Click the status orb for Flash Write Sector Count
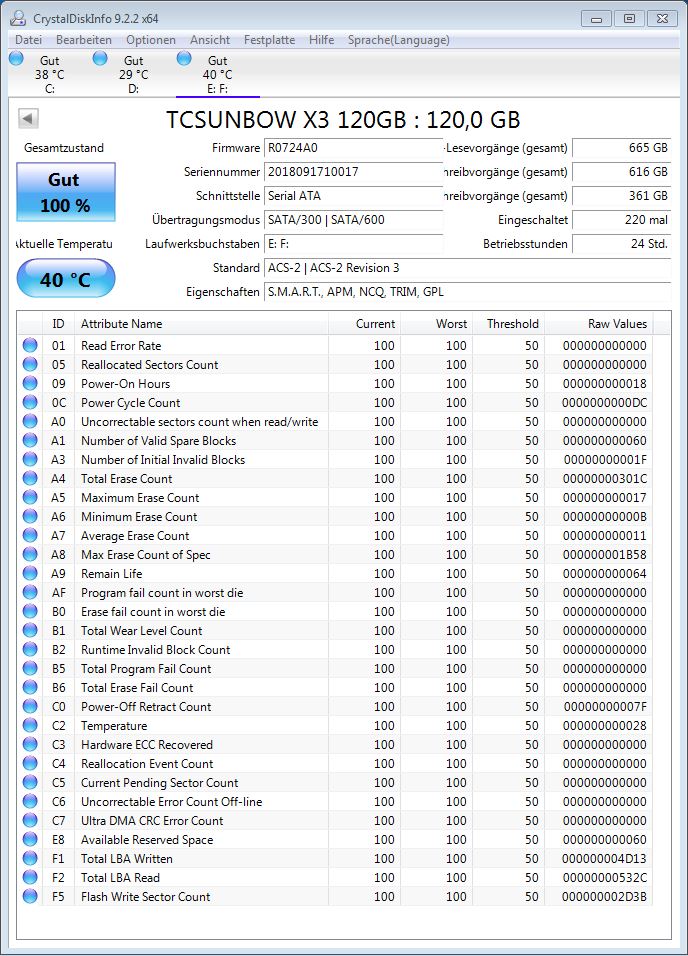The height and width of the screenshot is (956, 688). tap(30, 896)
